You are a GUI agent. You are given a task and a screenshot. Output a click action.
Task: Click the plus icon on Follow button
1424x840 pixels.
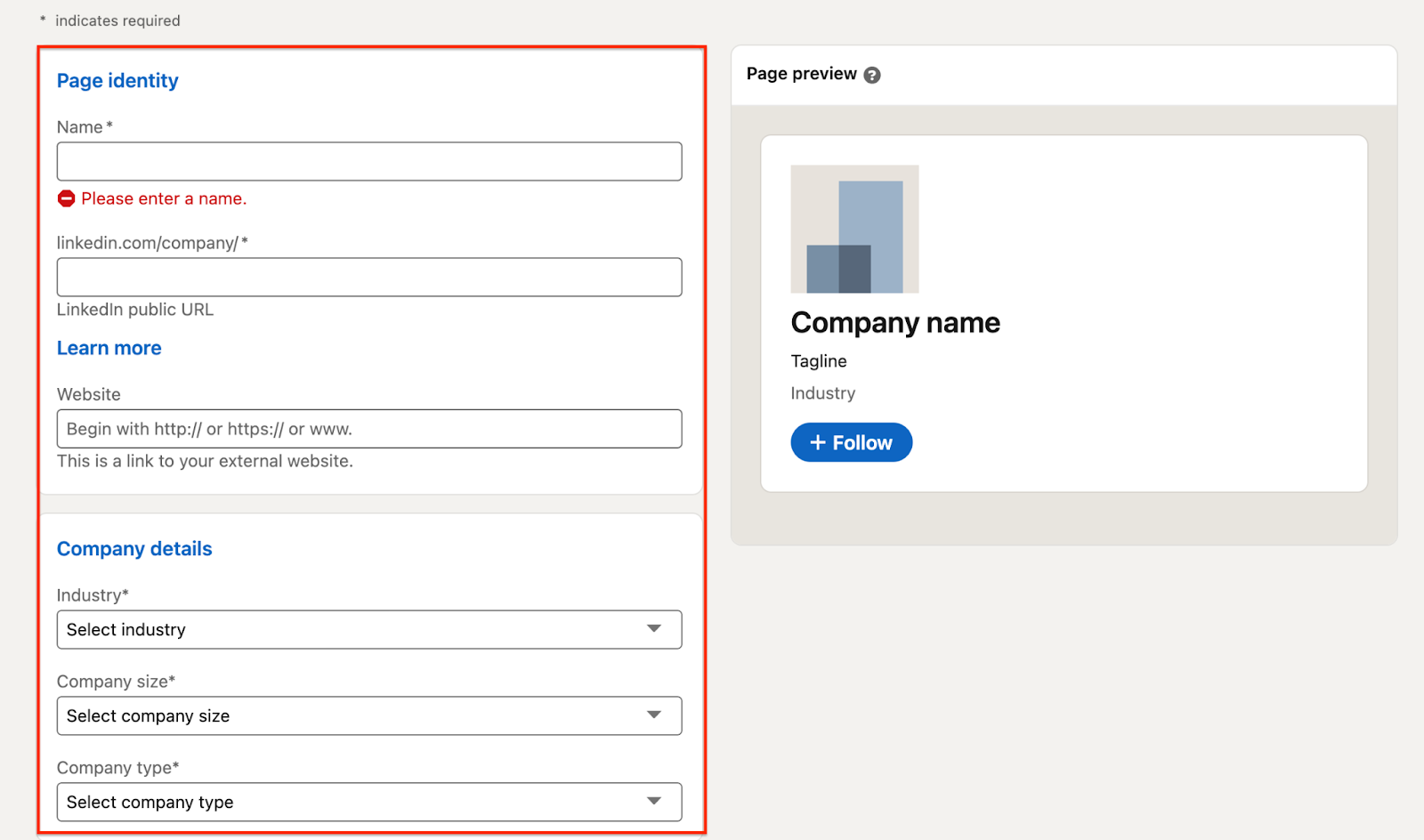click(818, 442)
